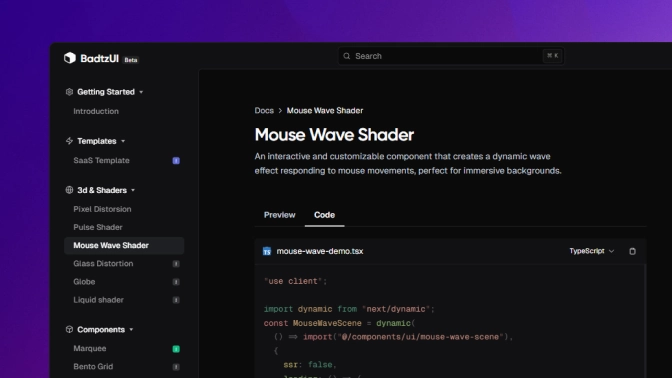Screen dimensions: 672x378
Task: Click the Getting Started gear icon
Action: coord(69,92)
